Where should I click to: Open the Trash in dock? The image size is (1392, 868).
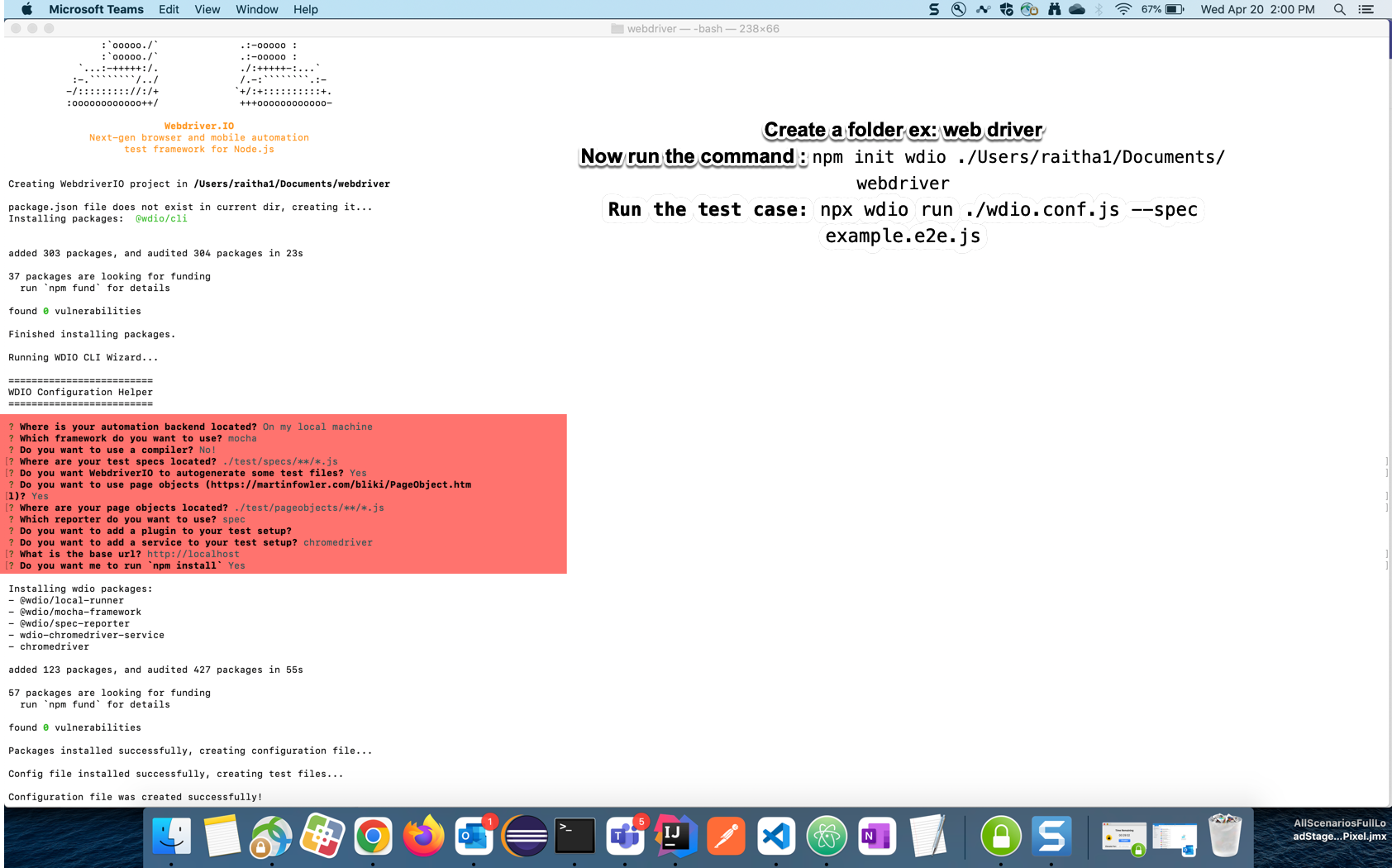click(x=1225, y=837)
